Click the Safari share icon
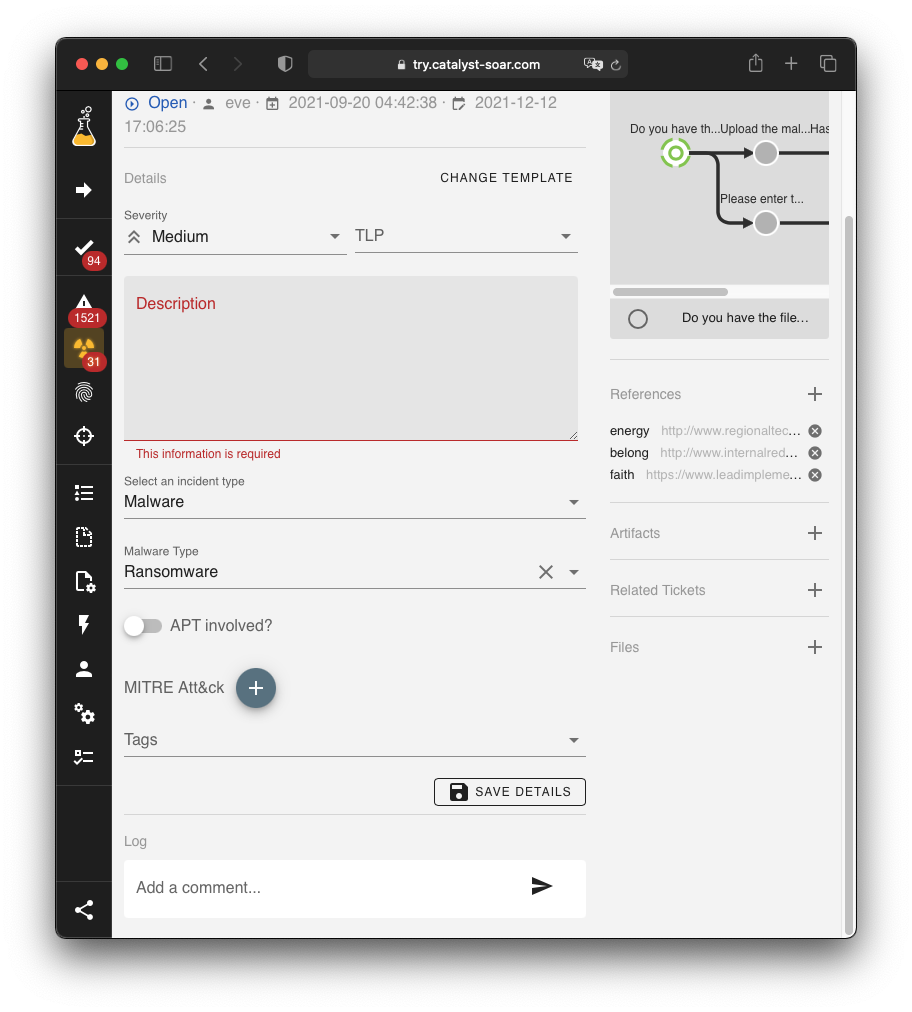The image size is (912, 1012). coord(755,64)
